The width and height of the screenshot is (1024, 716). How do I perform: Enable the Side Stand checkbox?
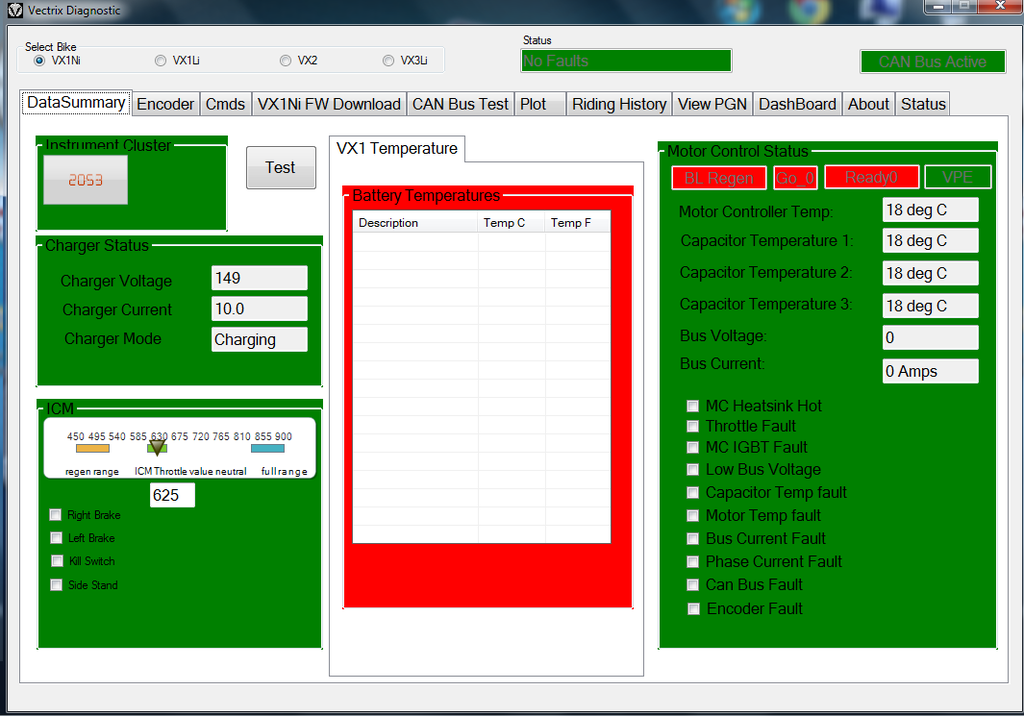click(x=56, y=585)
